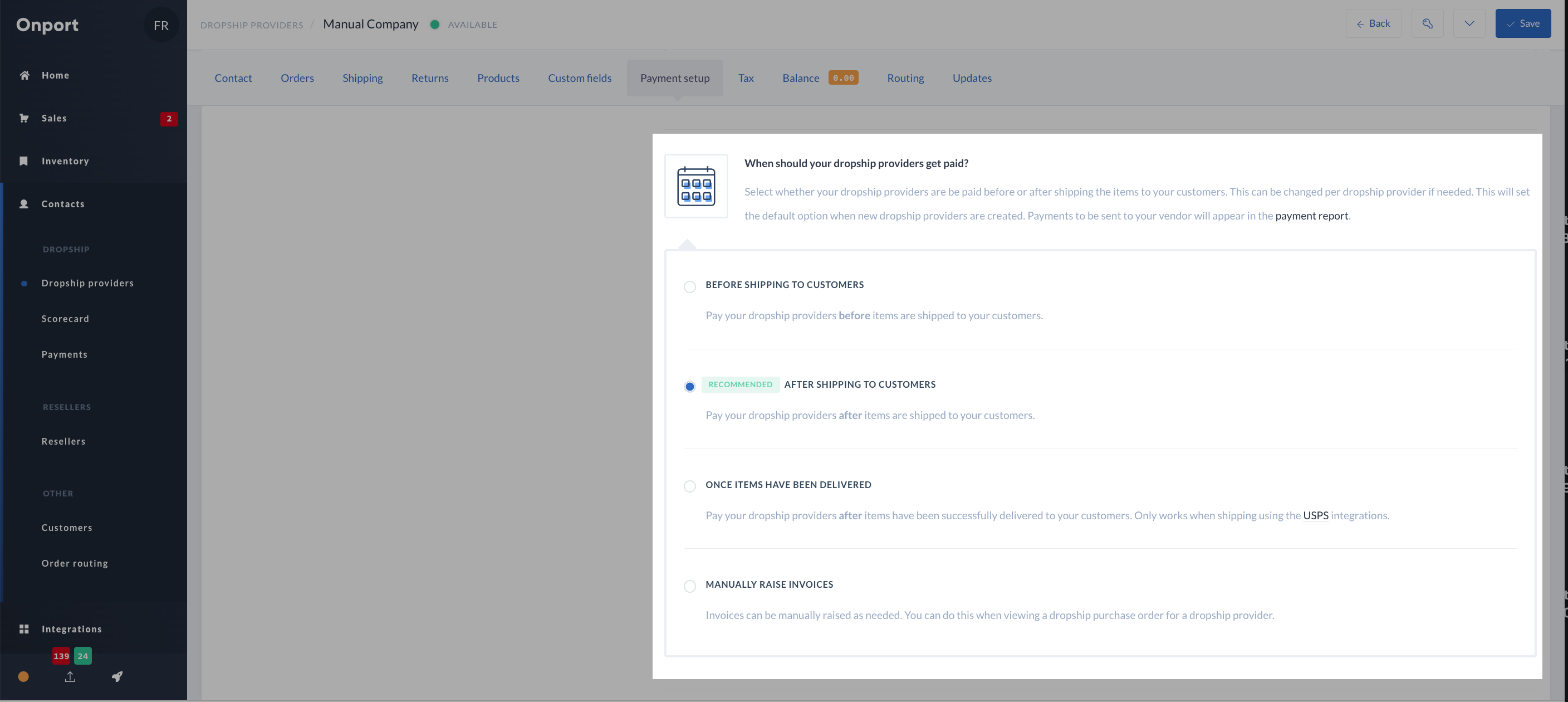Viewport: 1568px width, 702px height.
Task: Open the Products tab
Action: point(498,78)
